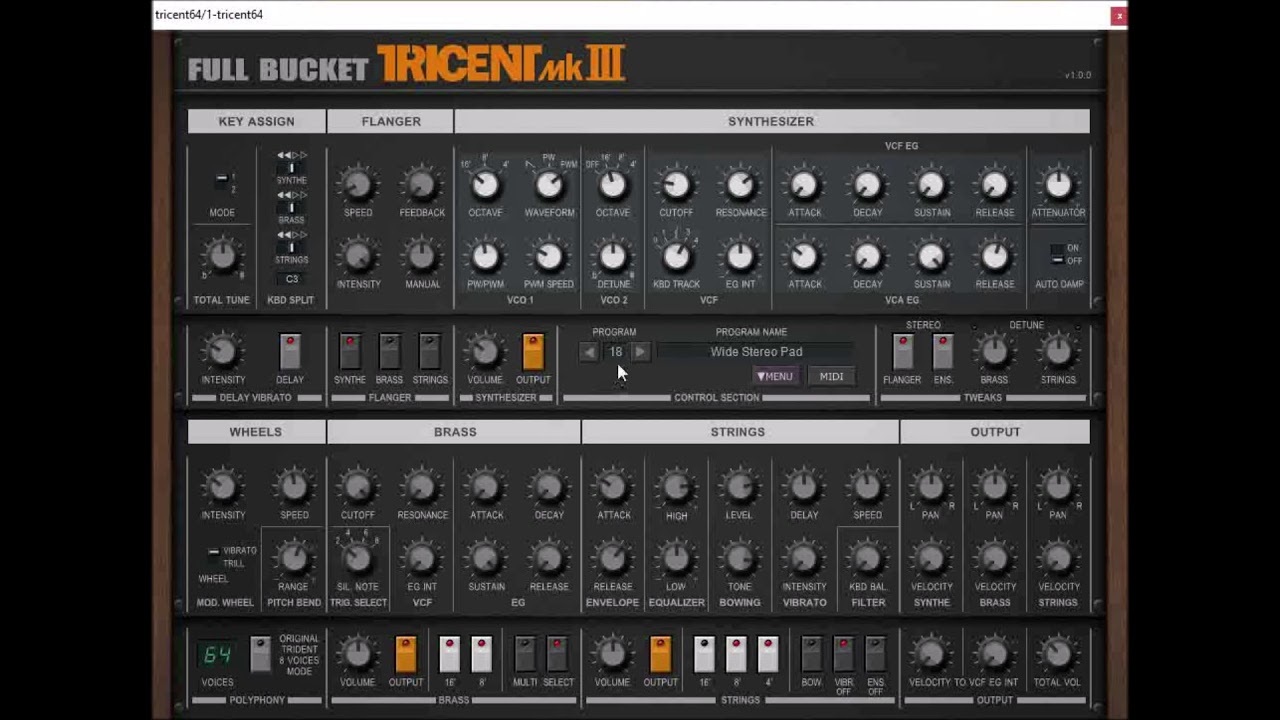Click the WAVEFORM knob of VCO 1
1280x720 pixels.
click(x=549, y=185)
